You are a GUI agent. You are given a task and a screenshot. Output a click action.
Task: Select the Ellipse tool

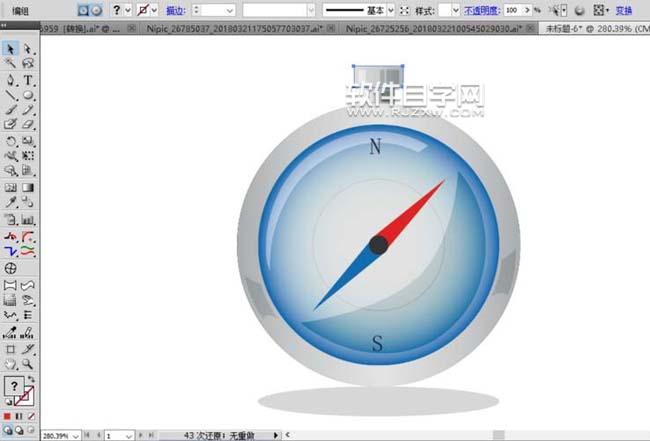[x=28, y=95]
